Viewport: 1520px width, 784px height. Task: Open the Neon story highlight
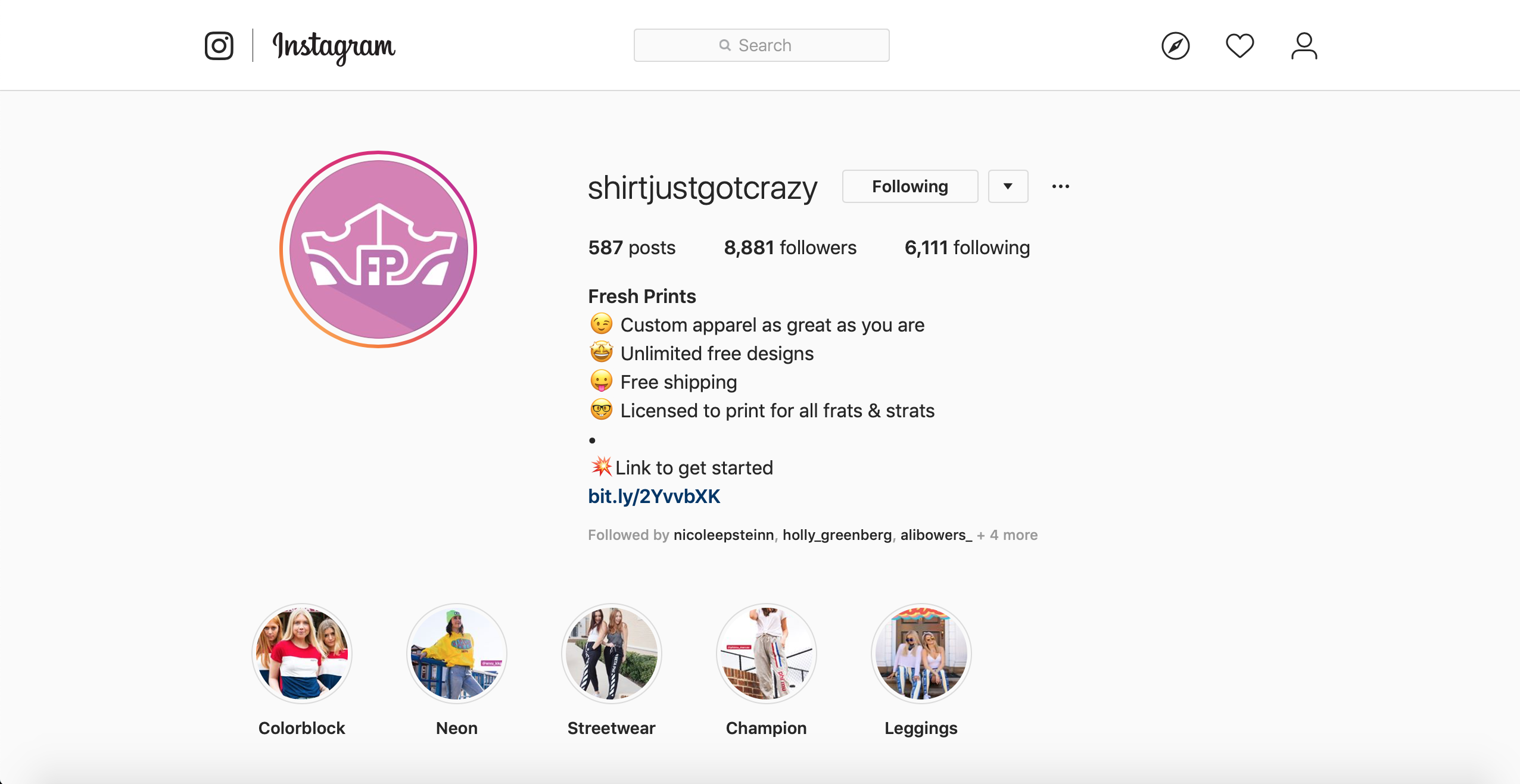pos(456,654)
